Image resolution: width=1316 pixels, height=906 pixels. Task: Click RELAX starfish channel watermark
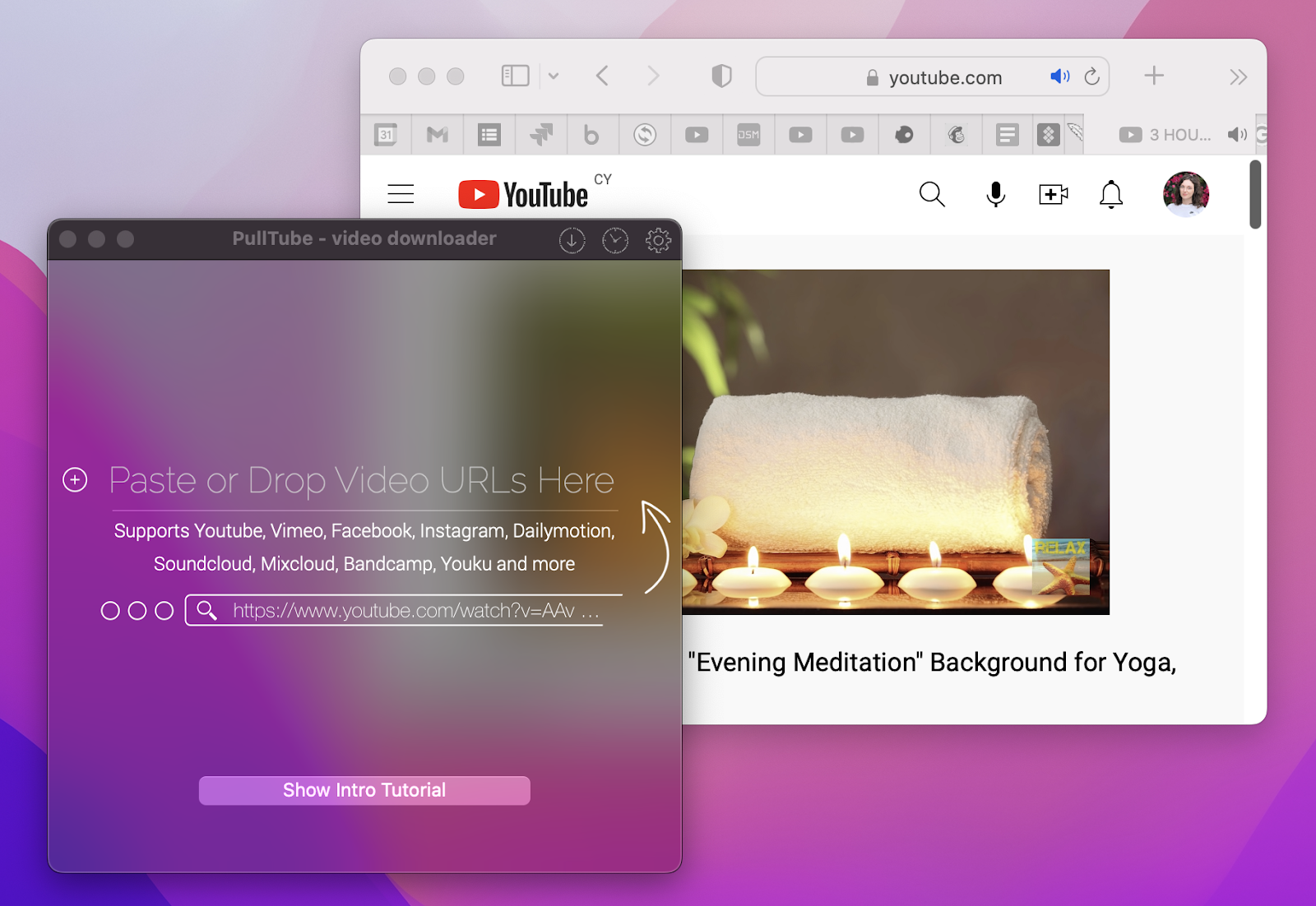[1061, 566]
